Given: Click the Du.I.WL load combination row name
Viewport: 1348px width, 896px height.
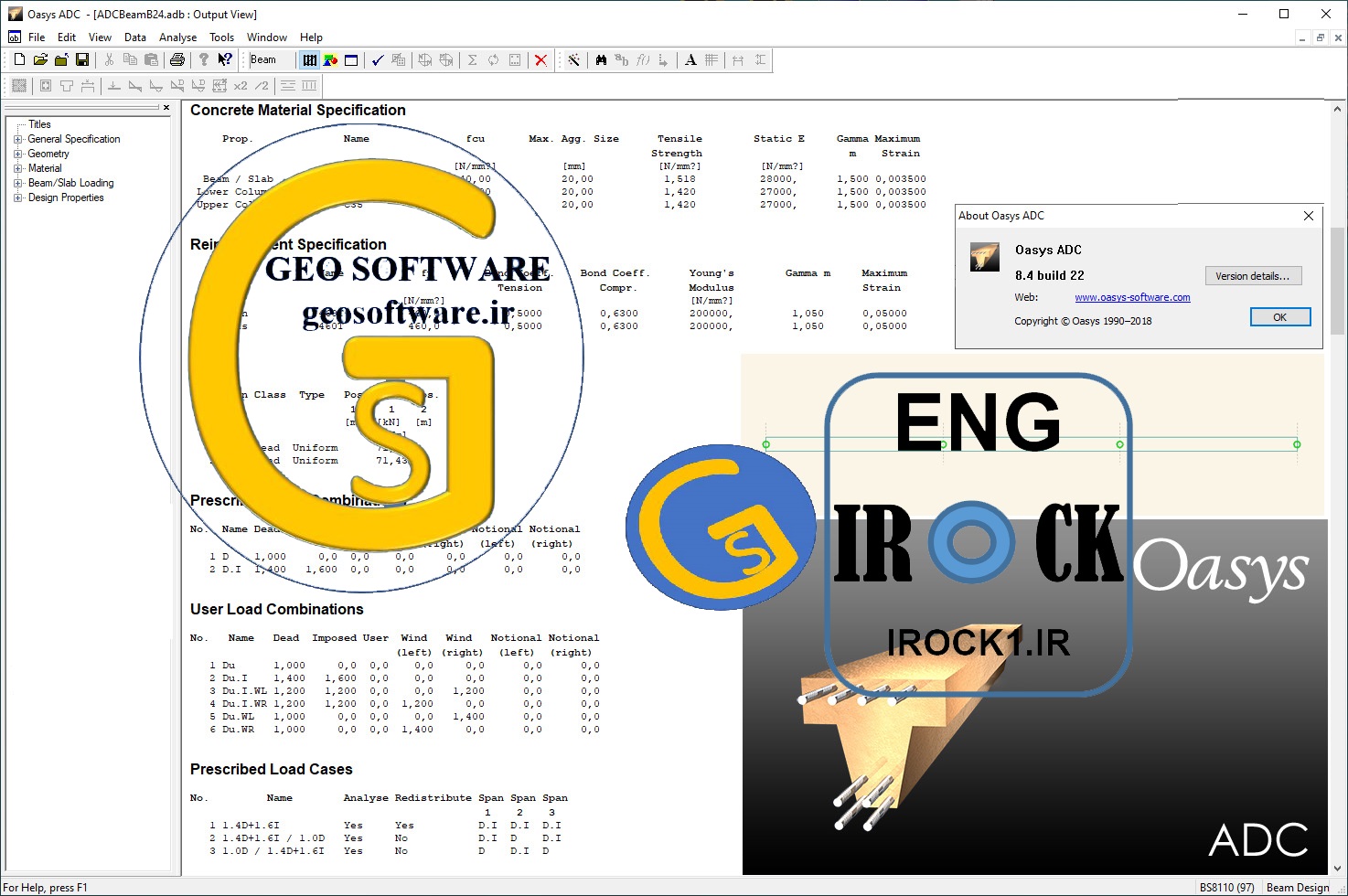Looking at the screenshot, I should [x=244, y=691].
